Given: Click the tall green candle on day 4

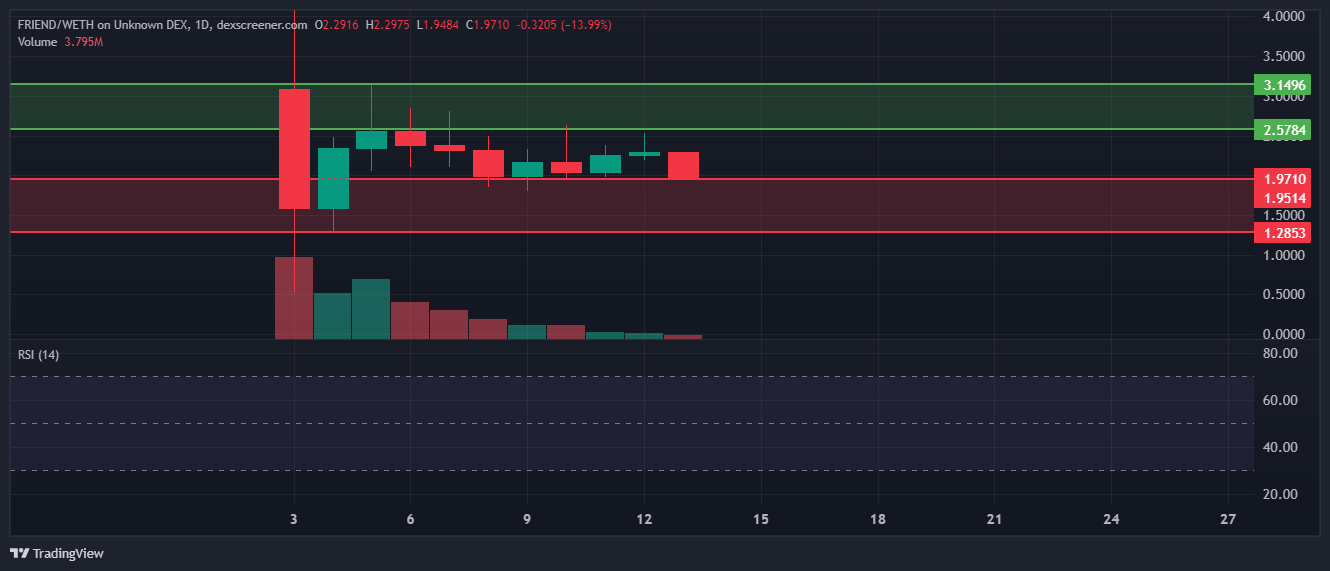Looking at the screenshot, I should 333,178.
